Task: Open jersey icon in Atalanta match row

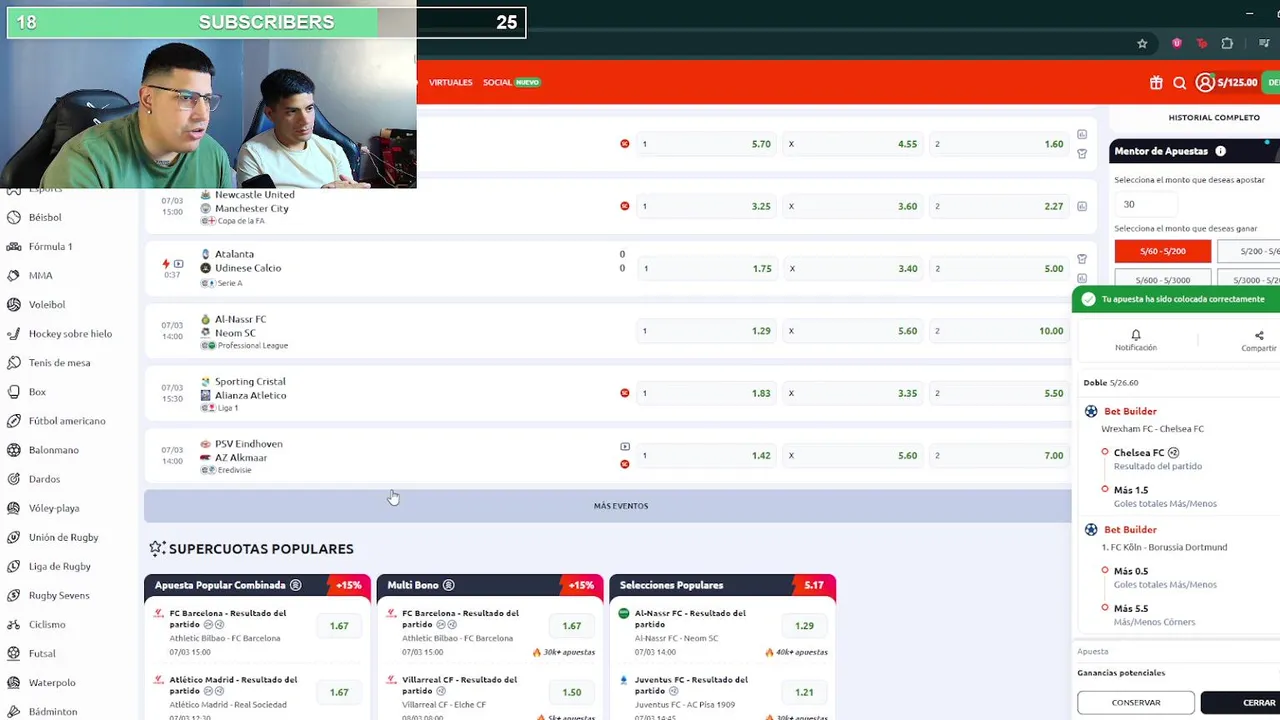Action: [1081, 259]
